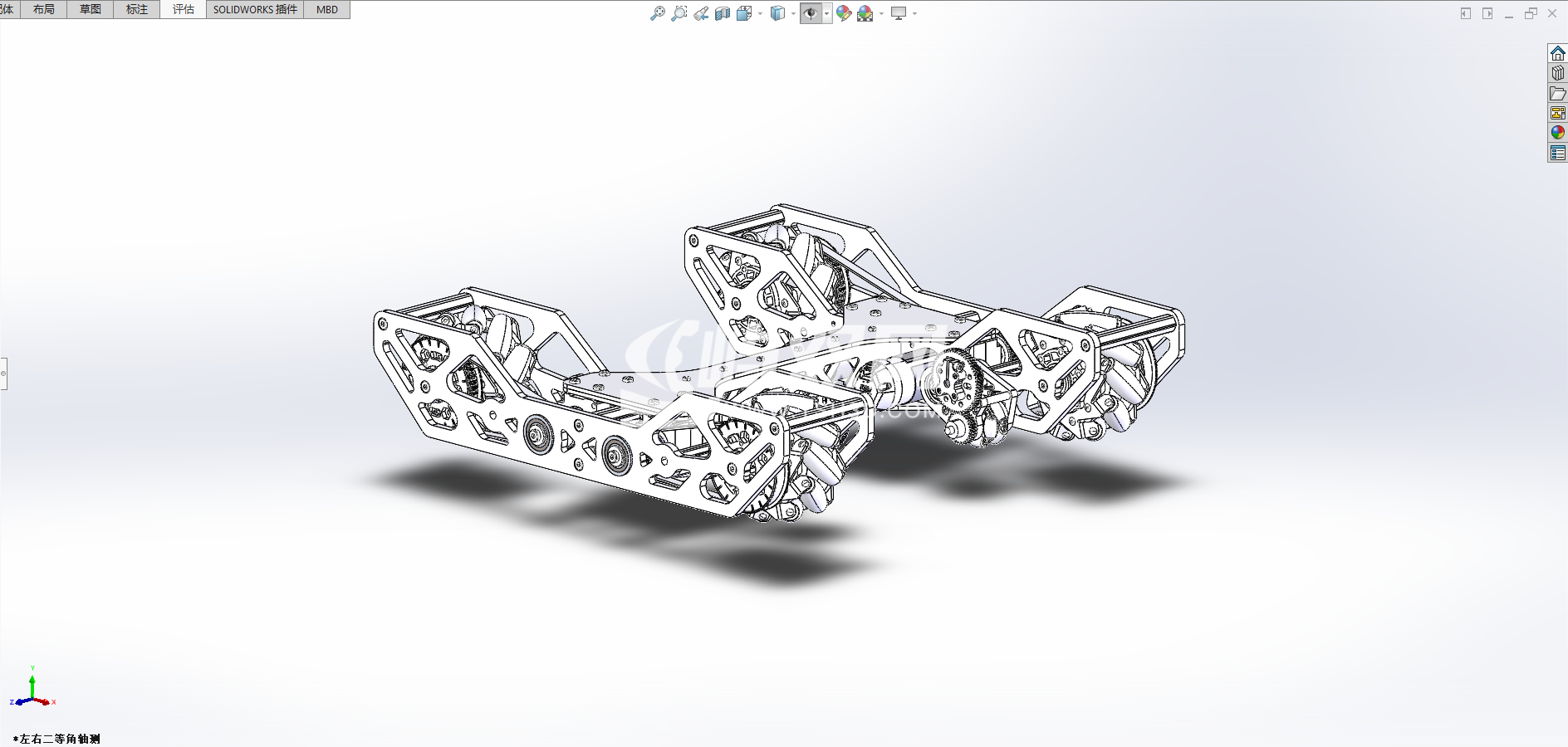Viewport: 1568px width, 747px height.
Task: Expand the Display Style dropdown arrow
Action: tap(793, 13)
